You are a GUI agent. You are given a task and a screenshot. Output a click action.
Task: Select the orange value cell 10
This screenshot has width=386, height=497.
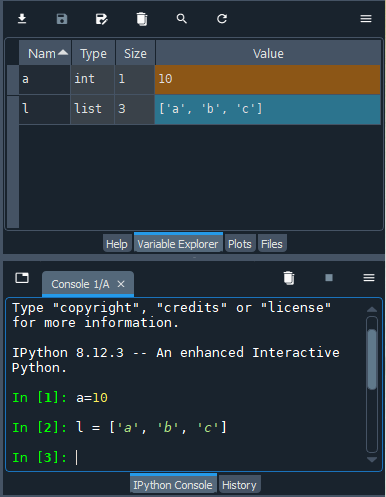pos(267,79)
